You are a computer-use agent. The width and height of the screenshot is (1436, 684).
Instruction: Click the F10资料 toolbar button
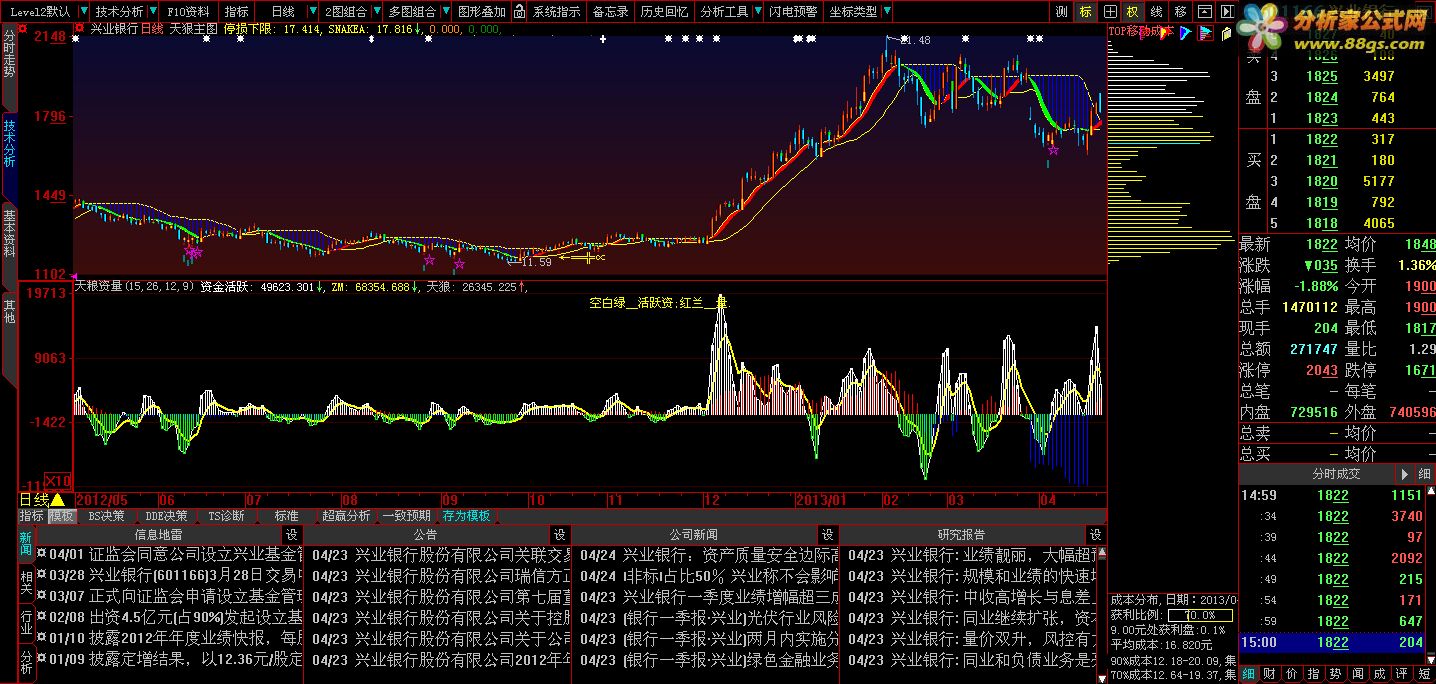pos(189,12)
